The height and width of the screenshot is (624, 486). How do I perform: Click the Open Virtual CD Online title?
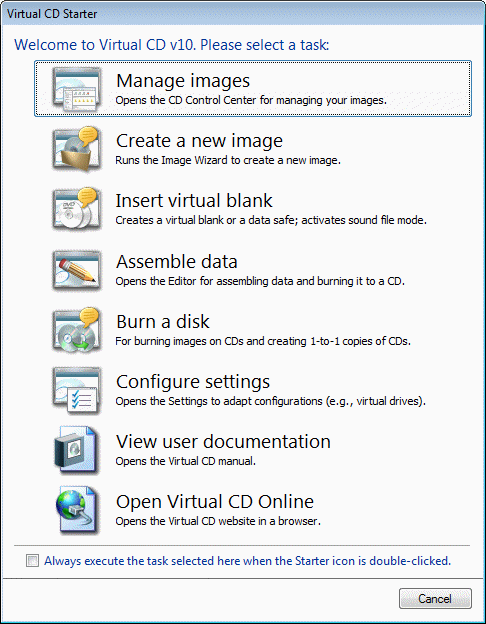tap(215, 501)
